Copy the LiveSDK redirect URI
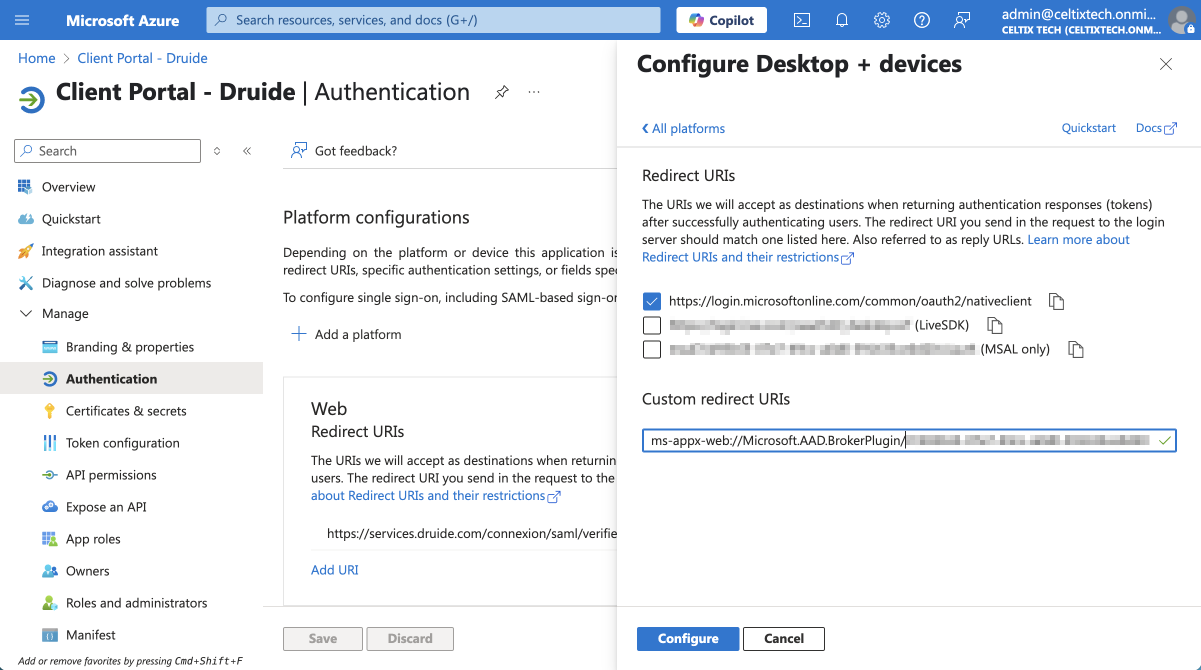Image resolution: width=1201 pixels, height=670 pixels. (994, 325)
